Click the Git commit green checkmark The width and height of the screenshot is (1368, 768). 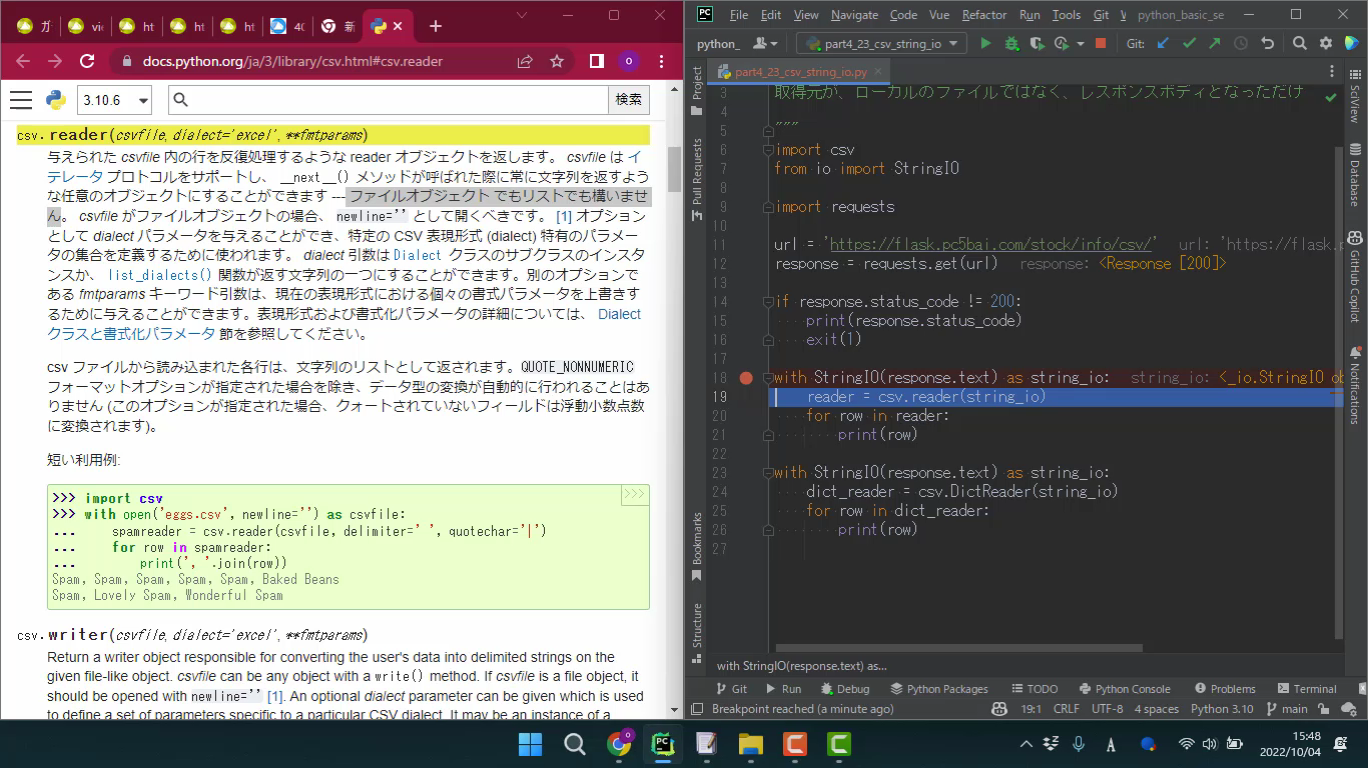[x=1189, y=43]
